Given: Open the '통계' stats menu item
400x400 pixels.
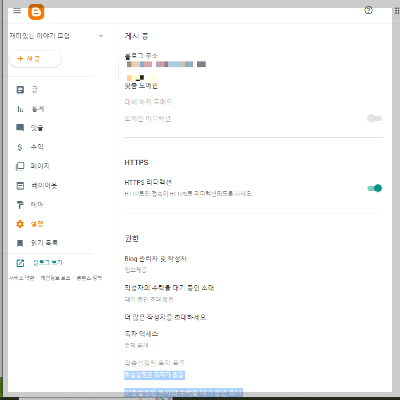Looking at the screenshot, I should click(x=38, y=109).
